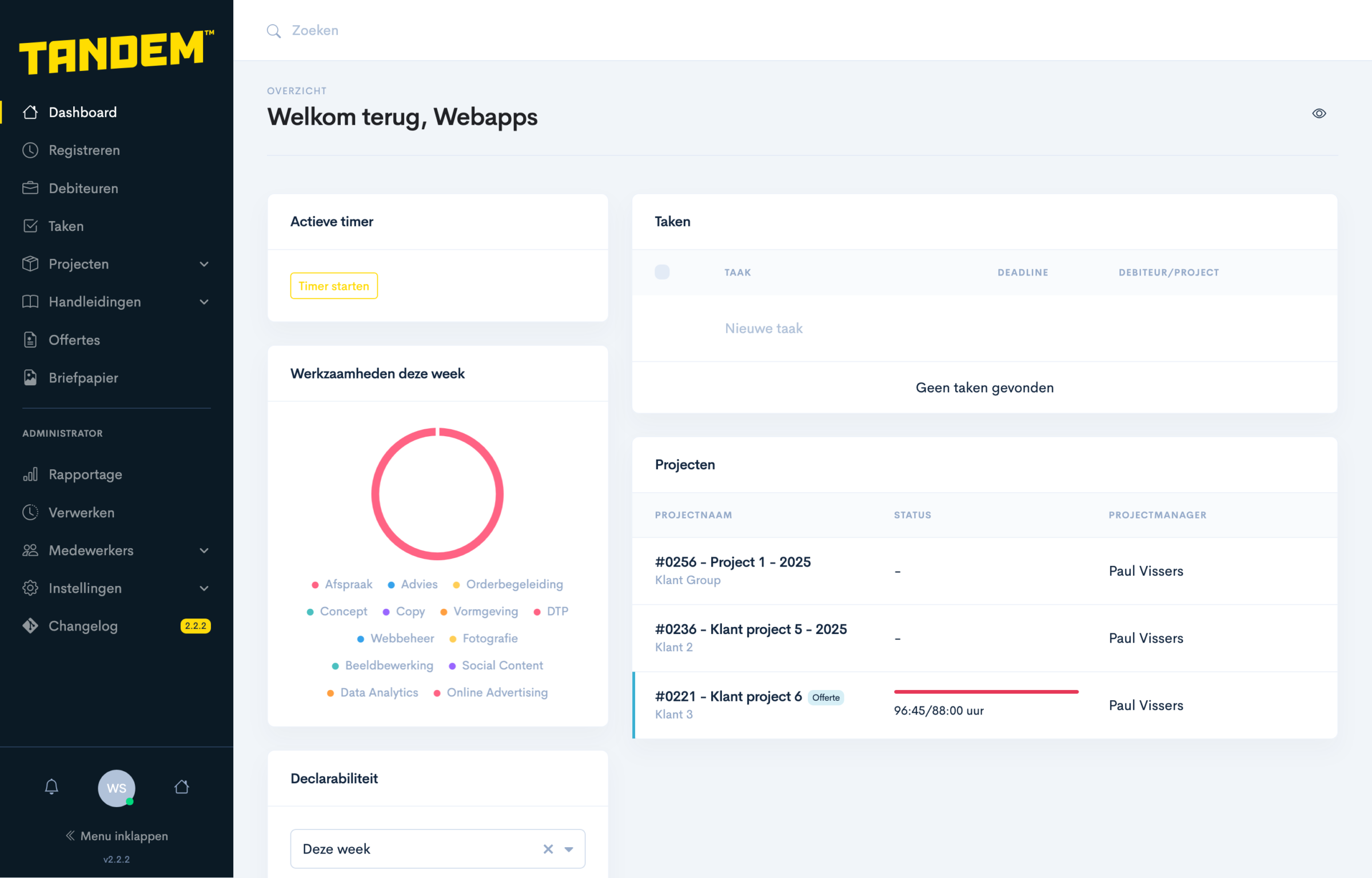The width and height of the screenshot is (1372, 878).
Task: Click the Nieuwe taak input field
Action: pos(764,329)
